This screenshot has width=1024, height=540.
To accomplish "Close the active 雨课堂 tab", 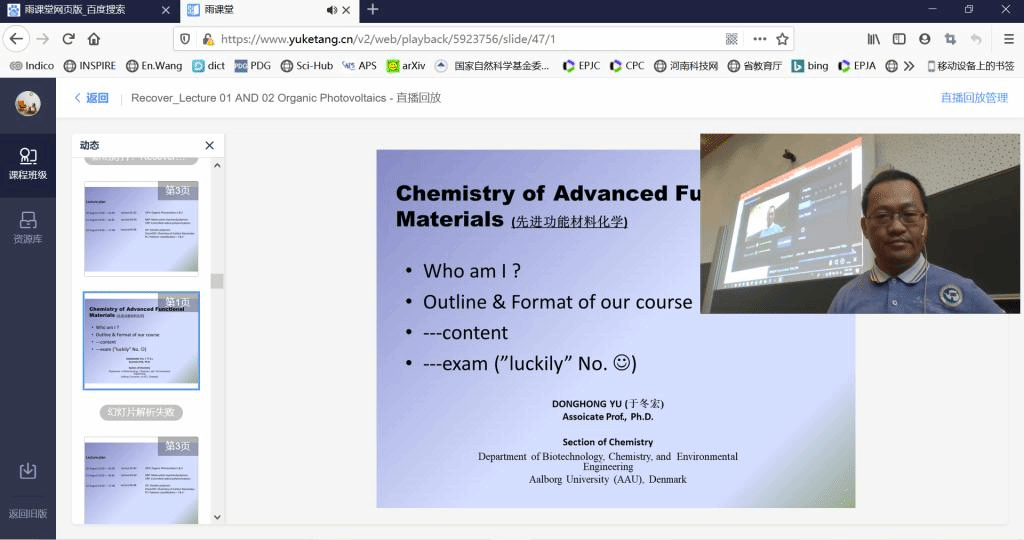I will [346, 10].
